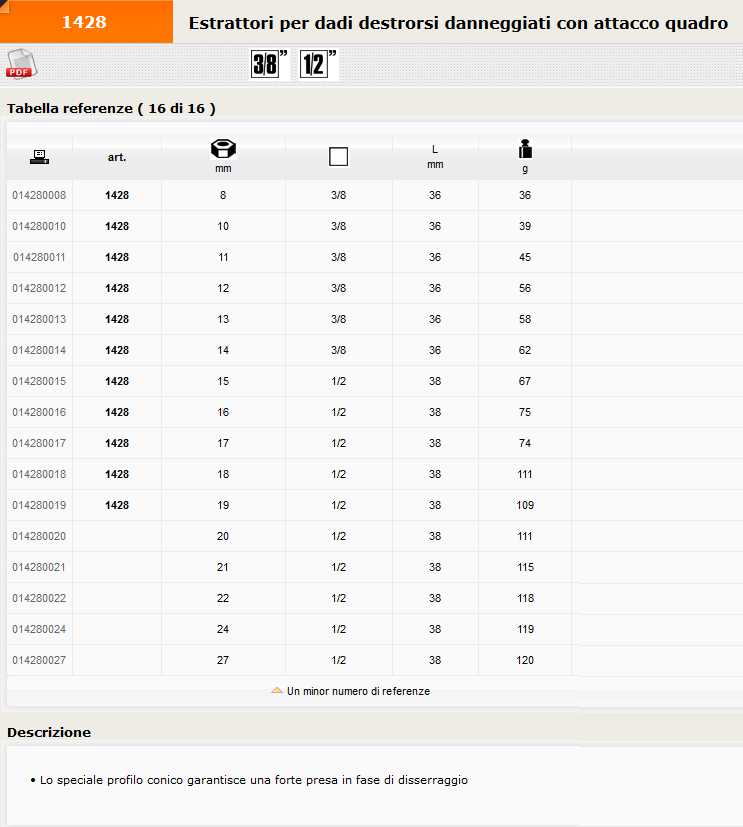Click bold 1428 in row 014280008
The height and width of the screenshot is (827, 743).
coord(117,195)
